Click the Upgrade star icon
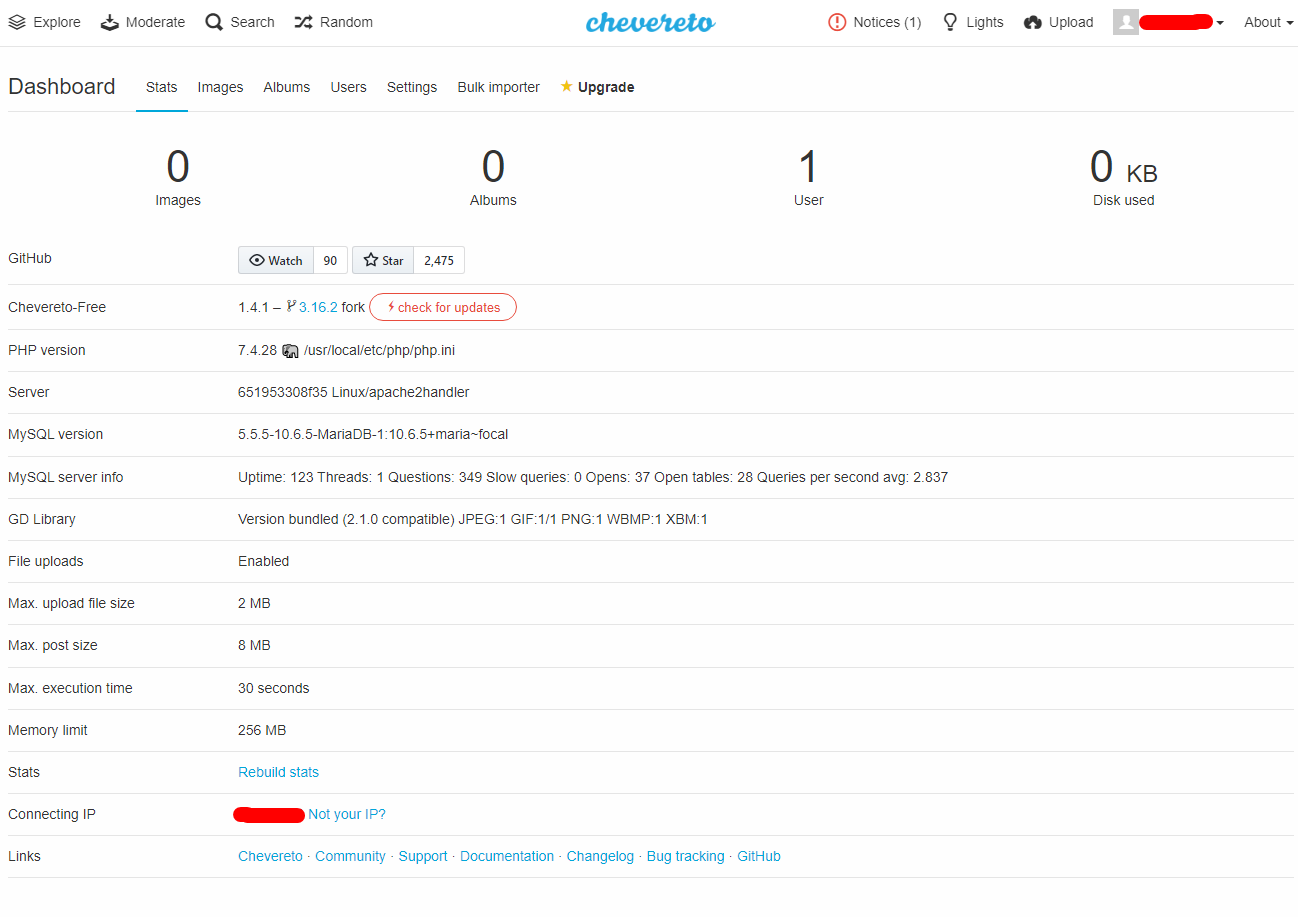This screenshot has width=1298, height=917. [x=567, y=87]
